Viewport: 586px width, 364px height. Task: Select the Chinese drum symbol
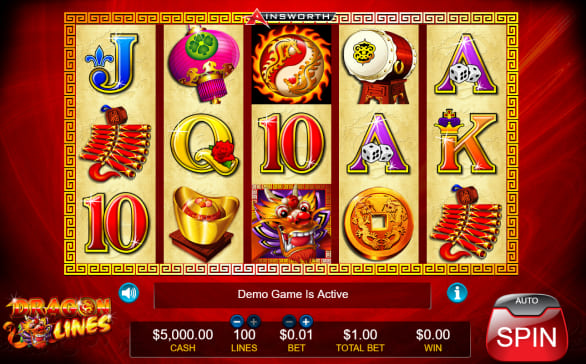pos(379,67)
